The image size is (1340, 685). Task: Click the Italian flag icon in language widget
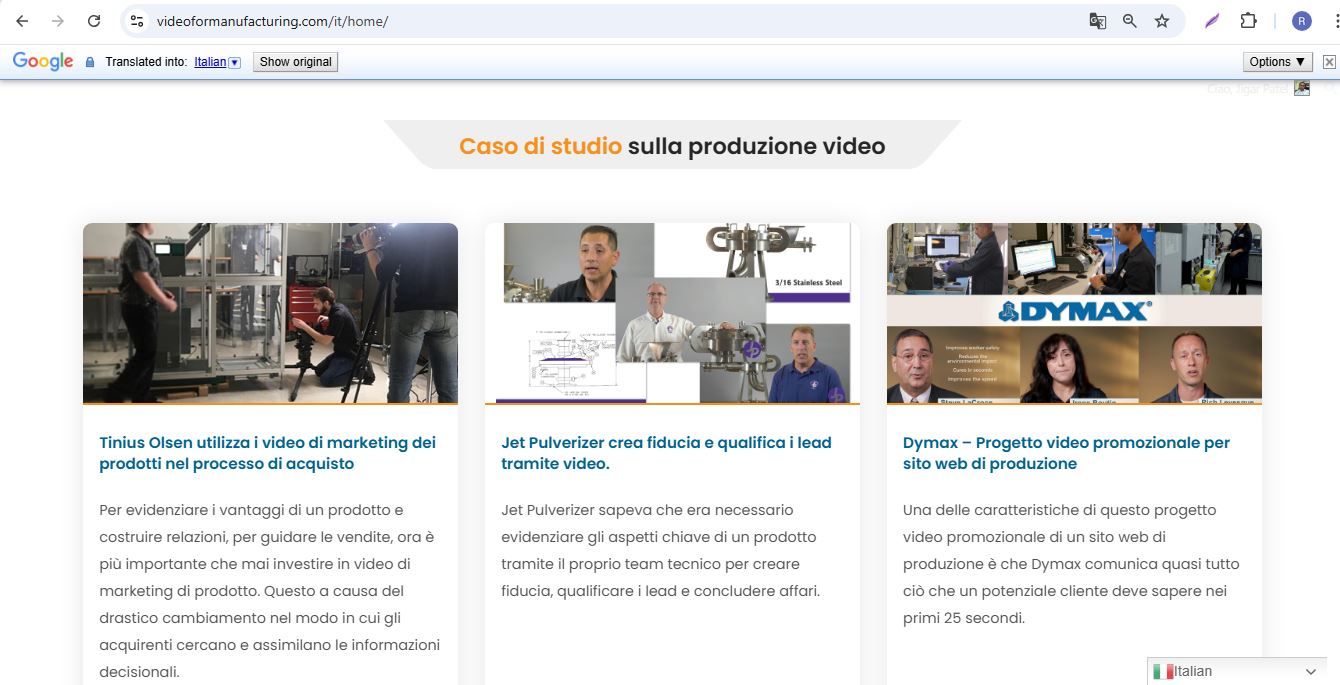coord(1163,672)
